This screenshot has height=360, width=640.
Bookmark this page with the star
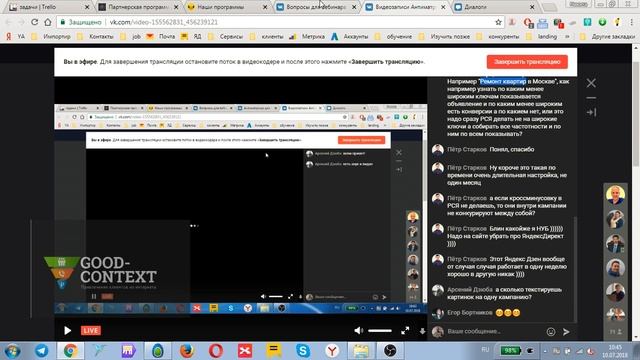[x=498, y=22]
